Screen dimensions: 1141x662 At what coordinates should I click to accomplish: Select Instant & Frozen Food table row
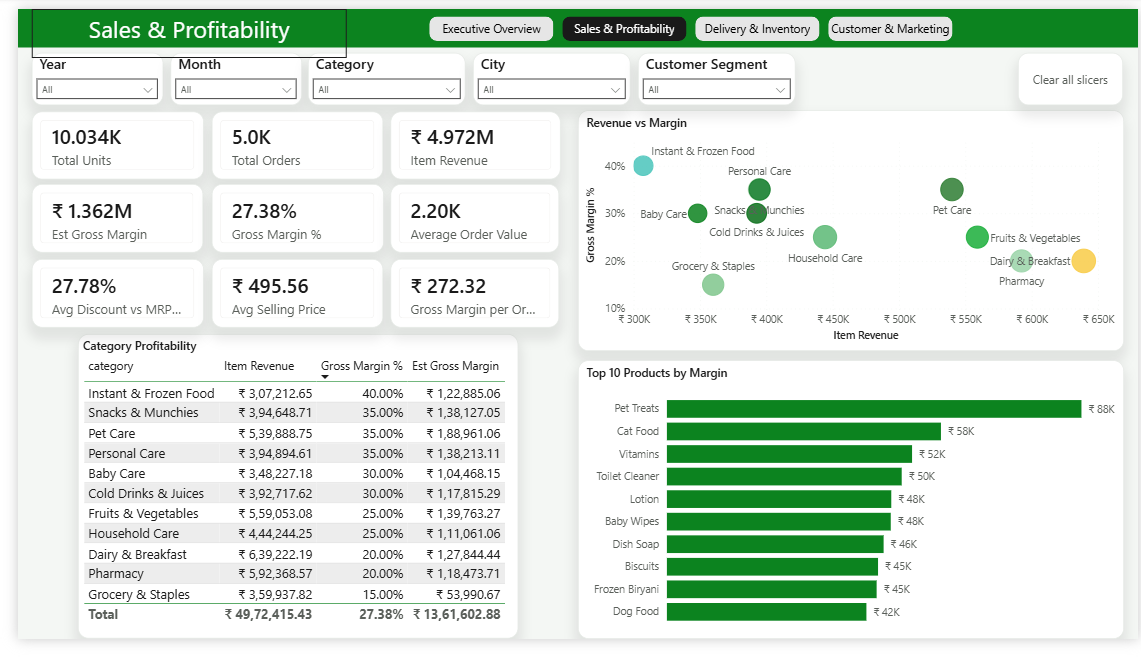click(x=294, y=394)
